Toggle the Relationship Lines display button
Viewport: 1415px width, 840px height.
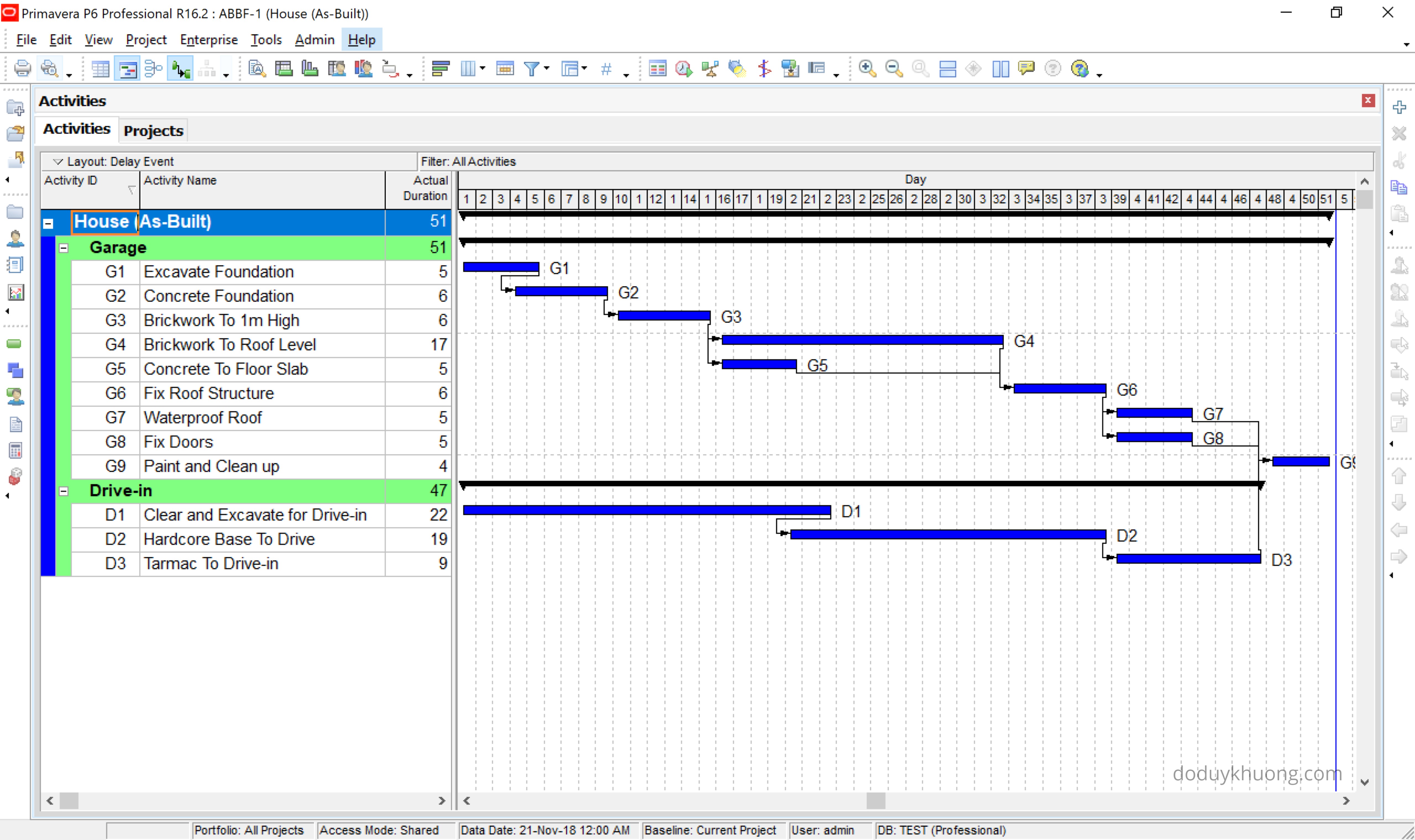pyautogui.click(x=180, y=69)
